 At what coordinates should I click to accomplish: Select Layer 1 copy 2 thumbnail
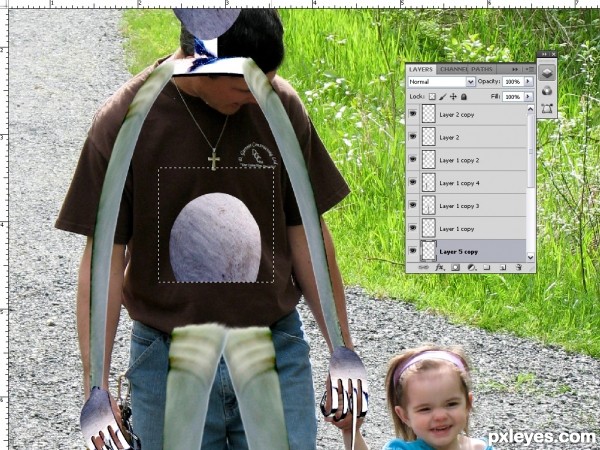pyautogui.click(x=429, y=160)
